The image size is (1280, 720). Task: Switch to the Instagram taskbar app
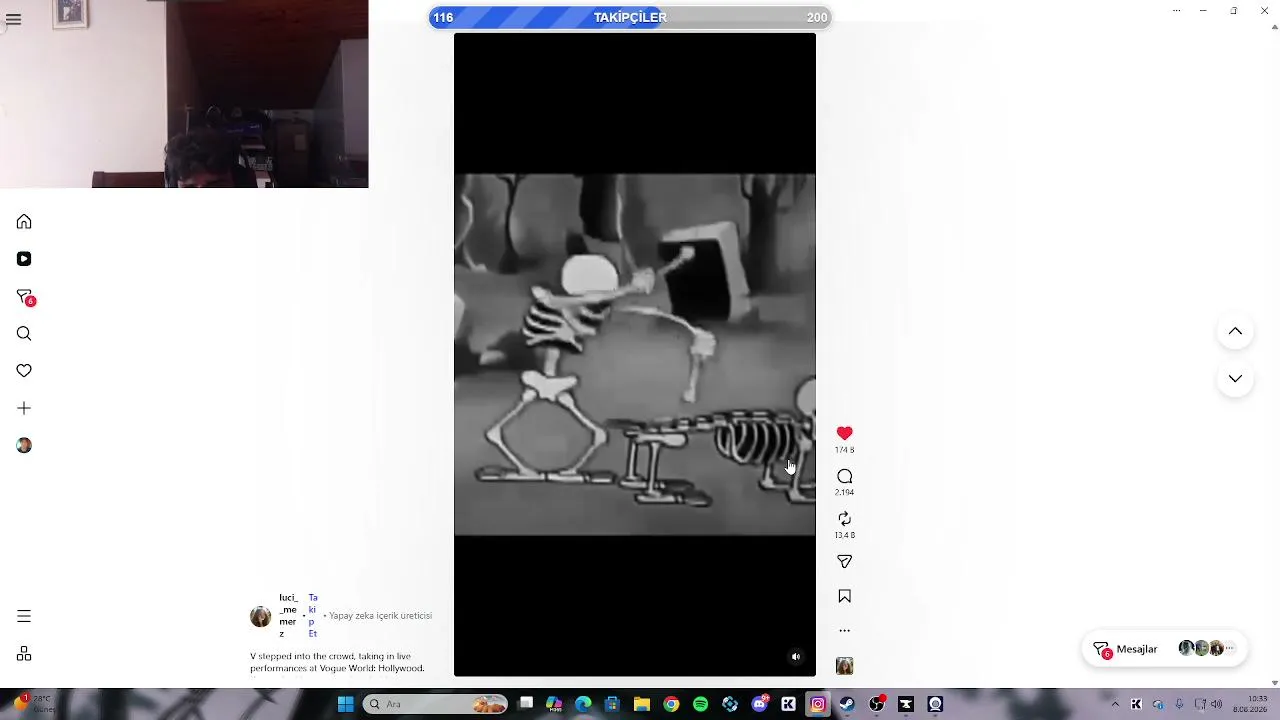pyautogui.click(x=818, y=704)
